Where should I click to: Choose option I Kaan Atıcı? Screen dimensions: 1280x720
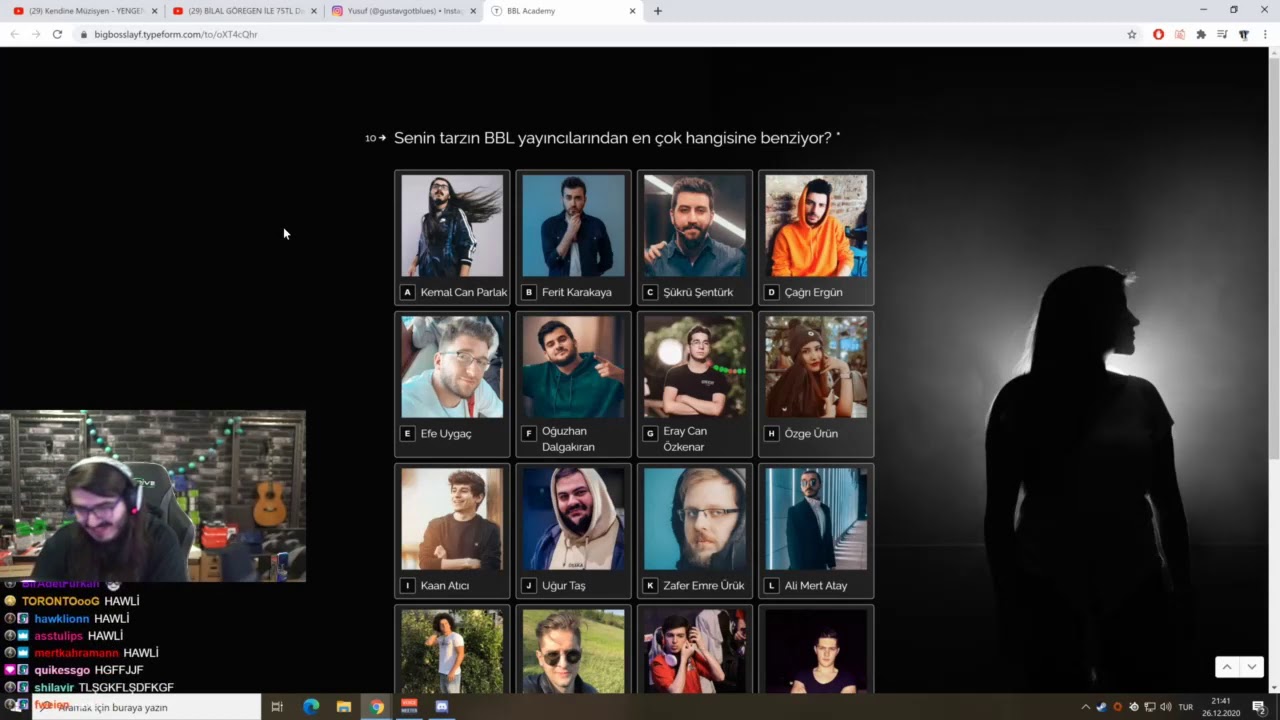click(x=452, y=531)
